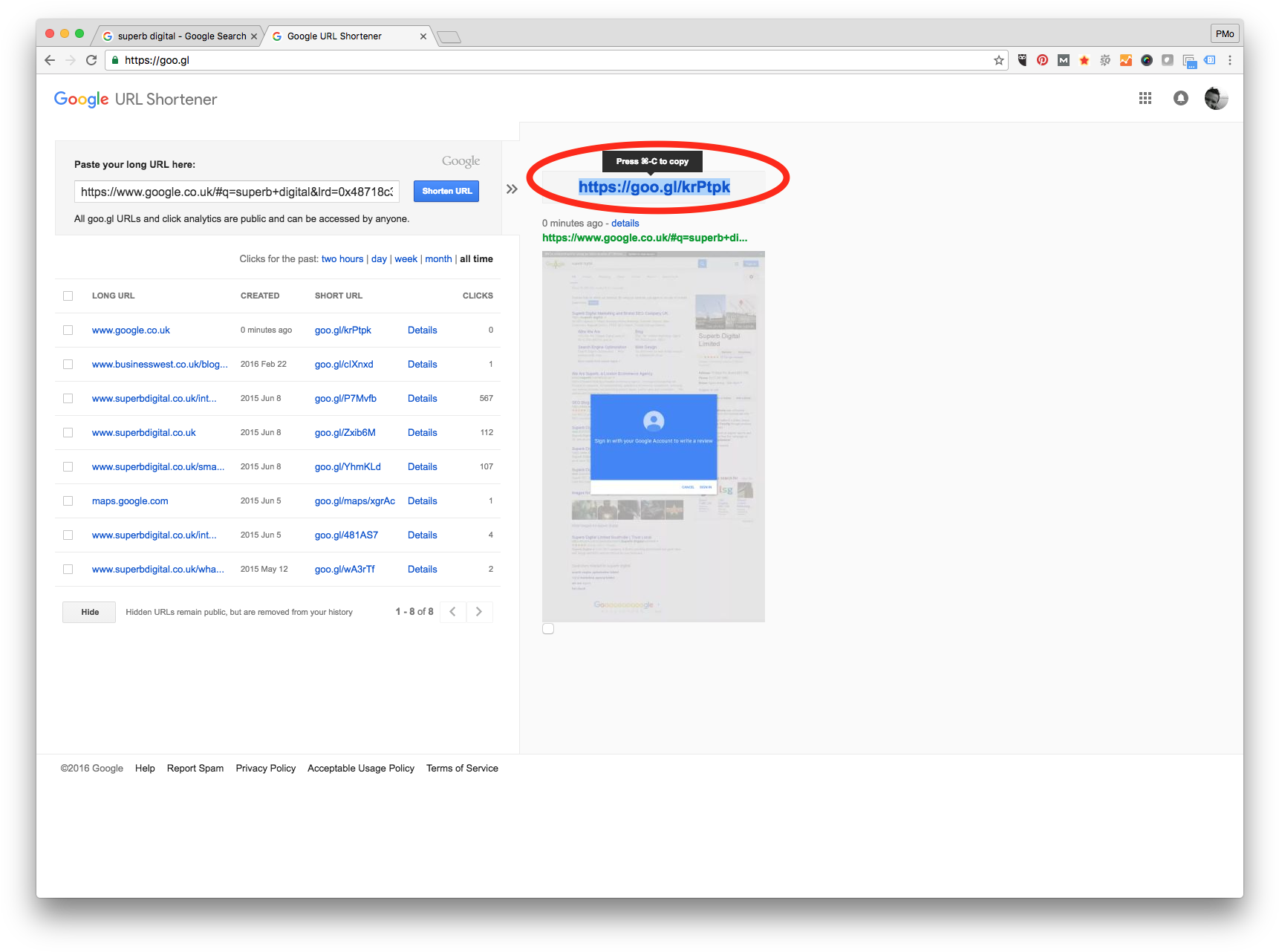Click inside the long URL input field
The height and width of the screenshot is (952, 1279).
[235, 191]
